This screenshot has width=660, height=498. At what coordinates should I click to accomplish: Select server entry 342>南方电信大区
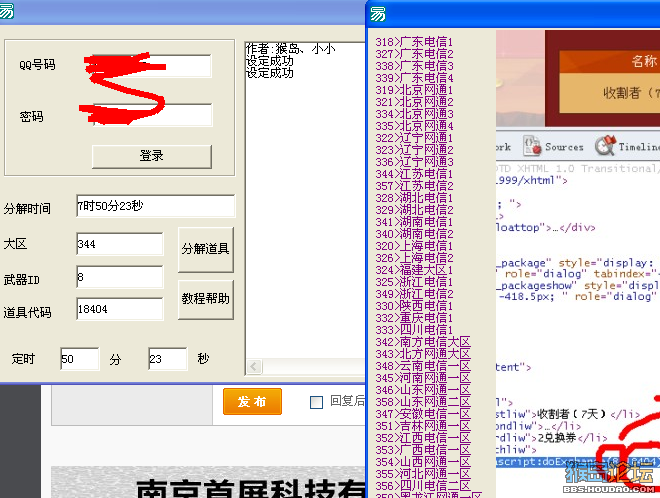tap(423, 342)
